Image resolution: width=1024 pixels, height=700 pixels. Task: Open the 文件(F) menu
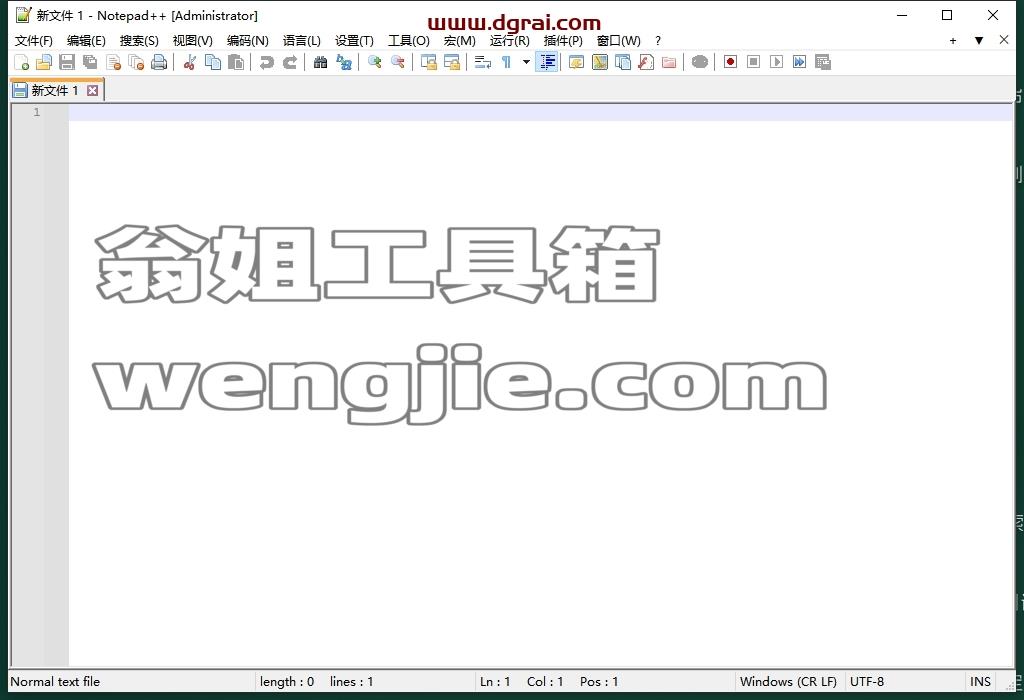[x=33, y=40]
